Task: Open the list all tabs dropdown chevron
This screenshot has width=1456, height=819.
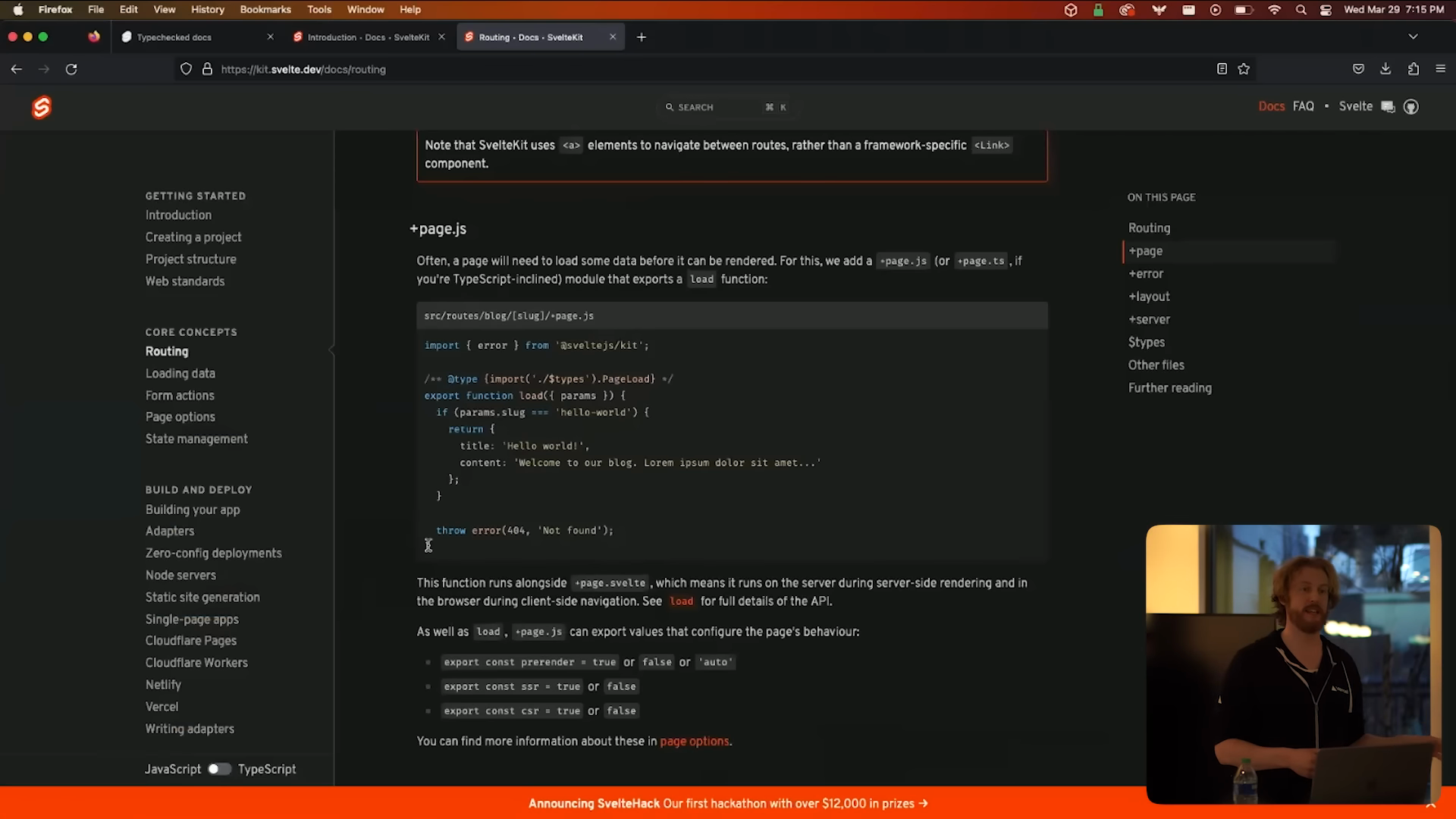Action: pyautogui.click(x=1413, y=36)
